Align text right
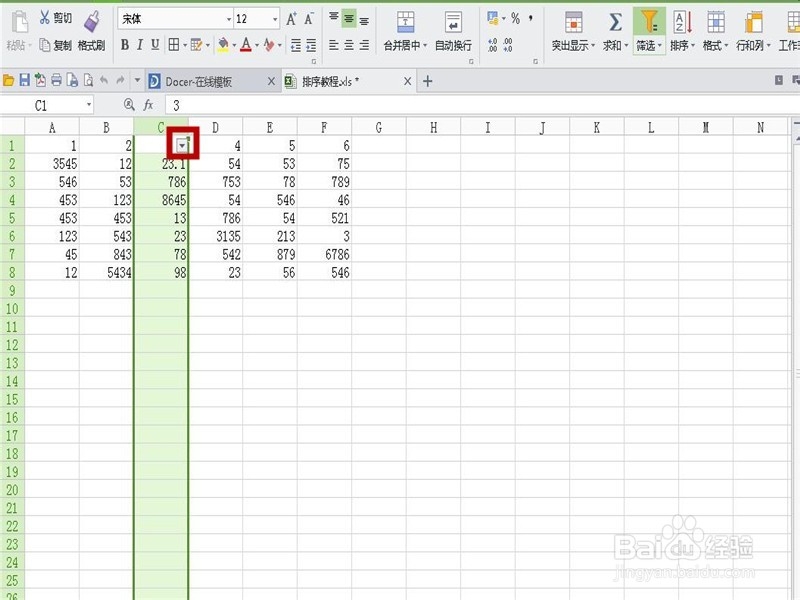This screenshot has height=600, width=800. pyautogui.click(x=364, y=45)
